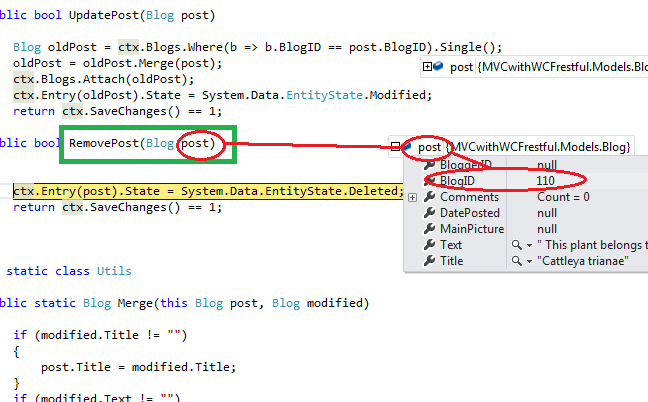Click the wrench icon beside MainPicture
The image size is (648, 402).
[429, 229]
